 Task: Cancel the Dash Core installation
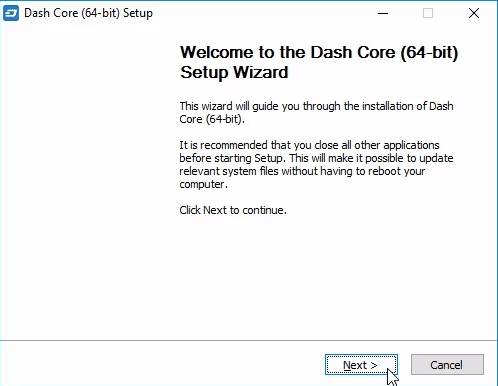coord(447,365)
